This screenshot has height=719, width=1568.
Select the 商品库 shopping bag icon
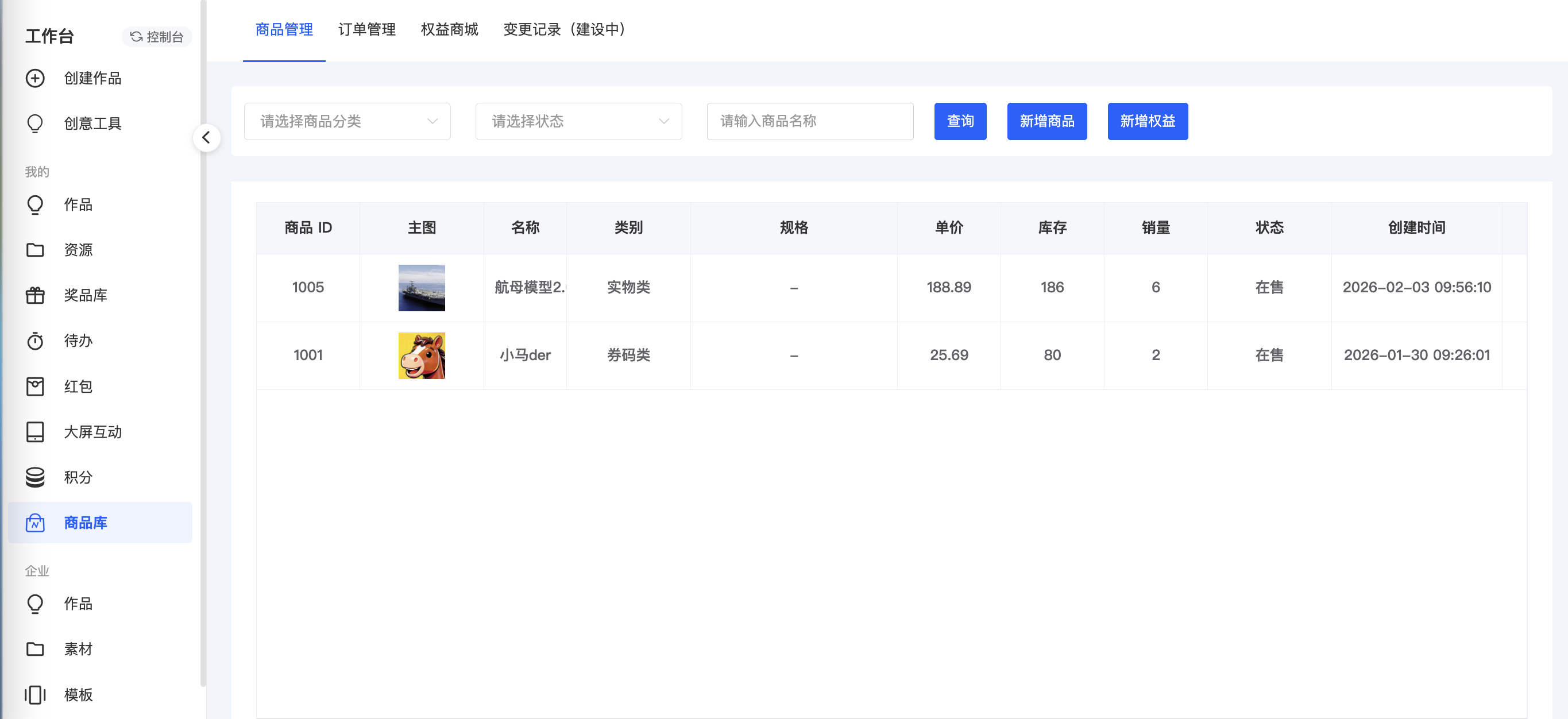click(x=35, y=523)
